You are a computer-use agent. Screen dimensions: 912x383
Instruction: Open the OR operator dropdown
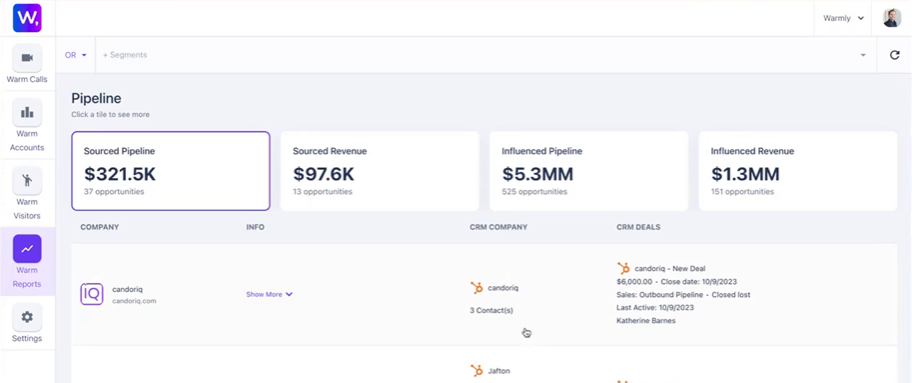[76, 55]
